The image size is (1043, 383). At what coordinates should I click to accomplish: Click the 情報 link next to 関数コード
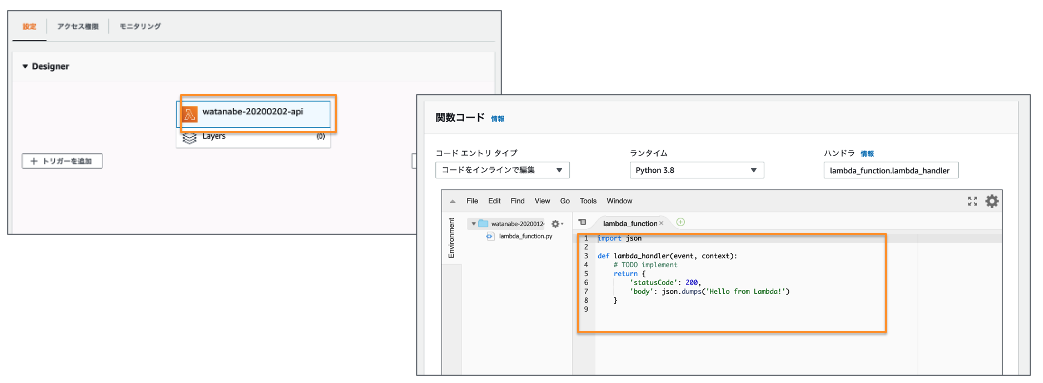498,118
